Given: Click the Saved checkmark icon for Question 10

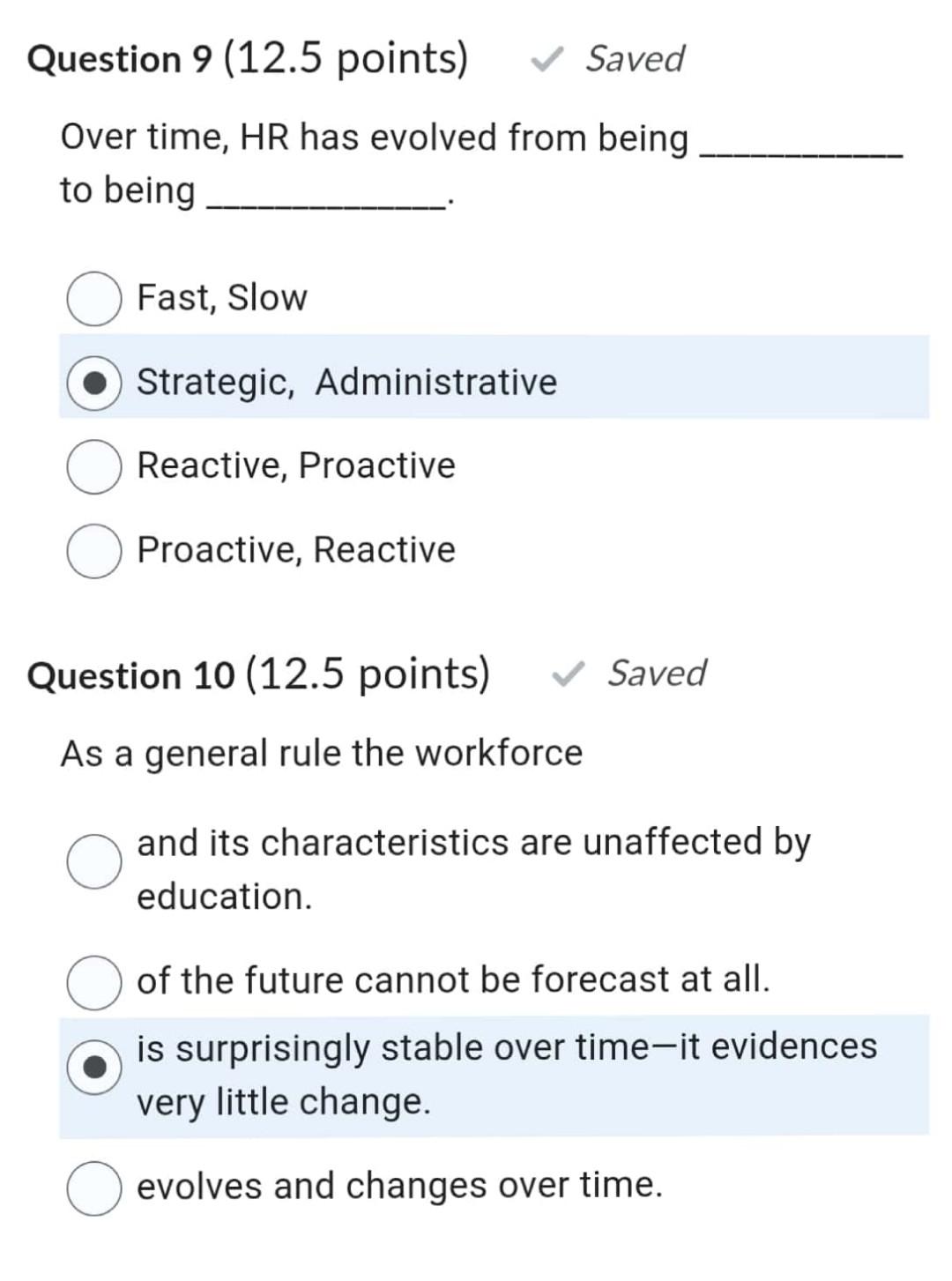Looking at the screenshot, I should coord(568,674).
